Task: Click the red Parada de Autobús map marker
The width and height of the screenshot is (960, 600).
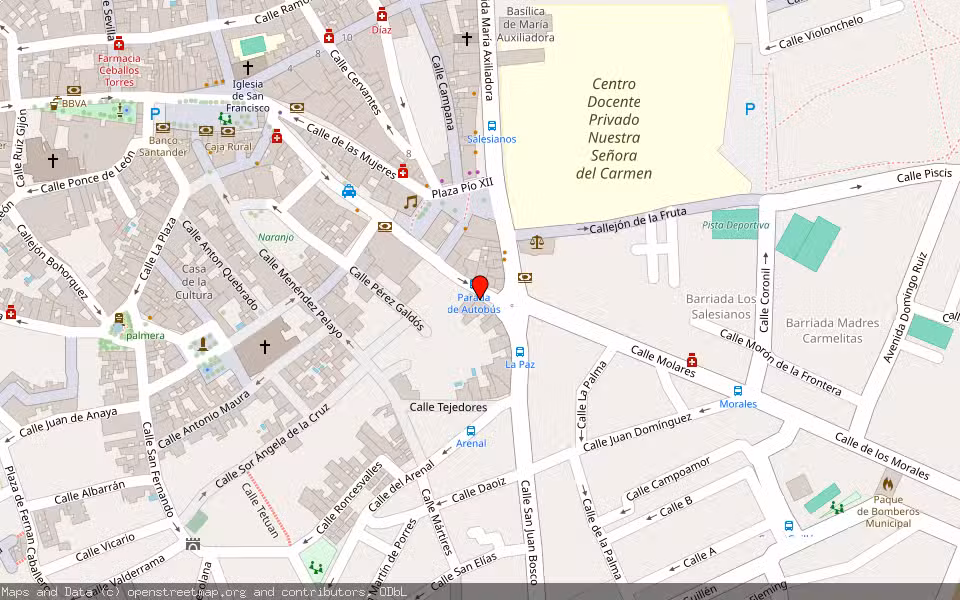Action: pos(481,283)
